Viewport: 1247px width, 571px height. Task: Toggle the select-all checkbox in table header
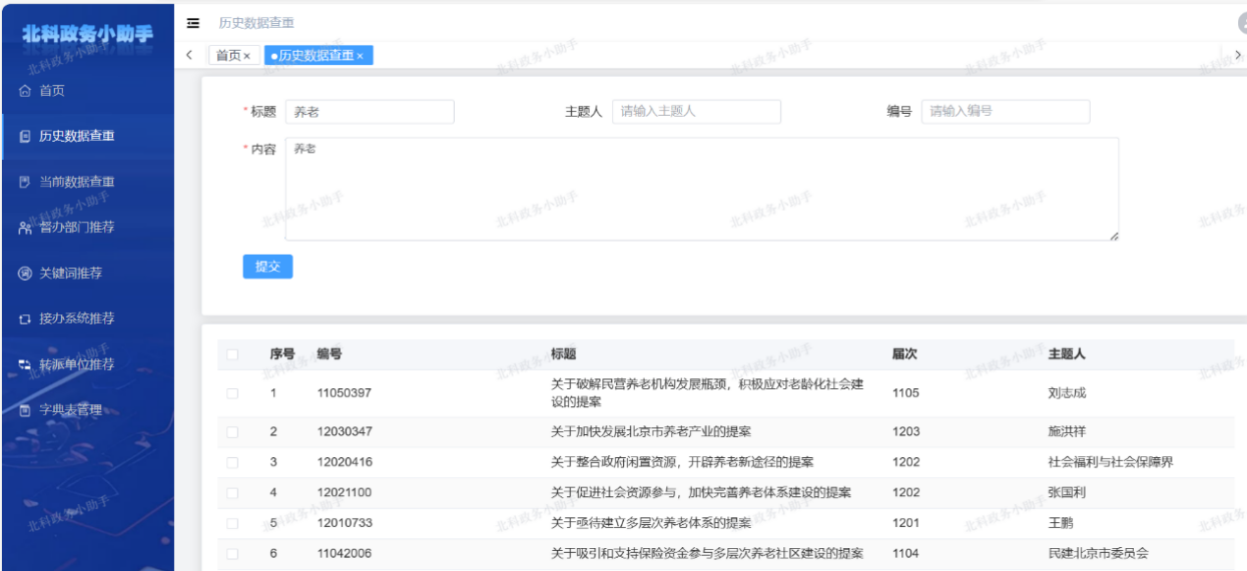click(232, 354)
